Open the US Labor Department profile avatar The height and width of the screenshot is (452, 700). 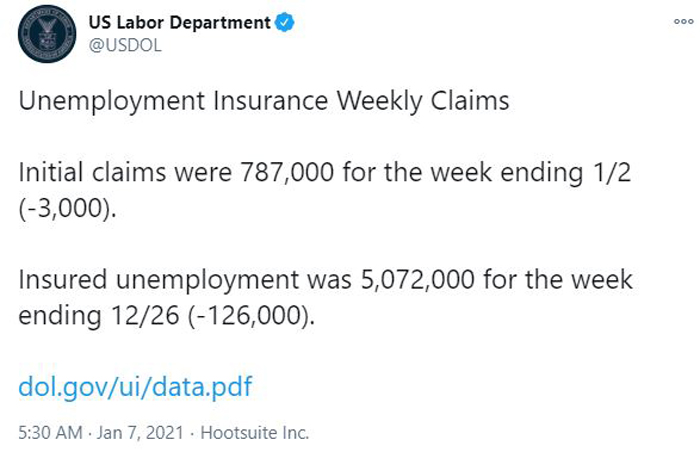47,34
